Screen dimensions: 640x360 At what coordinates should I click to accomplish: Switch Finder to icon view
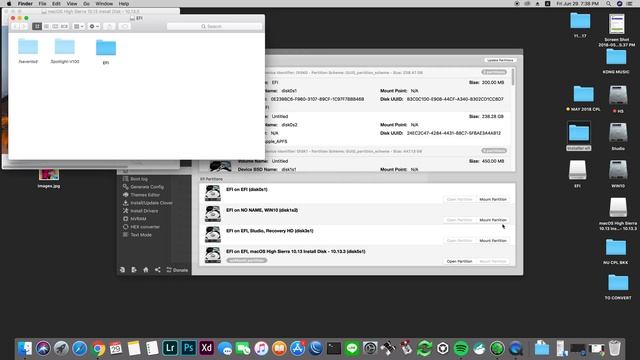coord(37,26)
